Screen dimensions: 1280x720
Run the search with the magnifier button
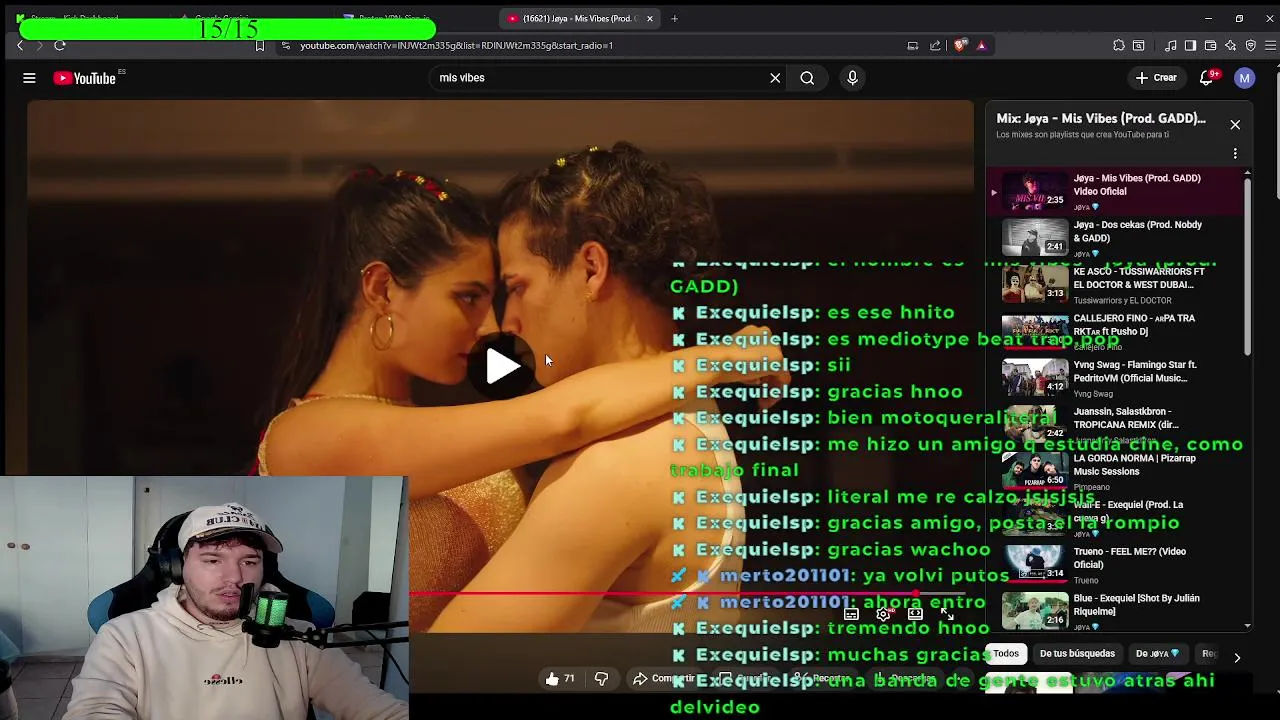point(807,78)
